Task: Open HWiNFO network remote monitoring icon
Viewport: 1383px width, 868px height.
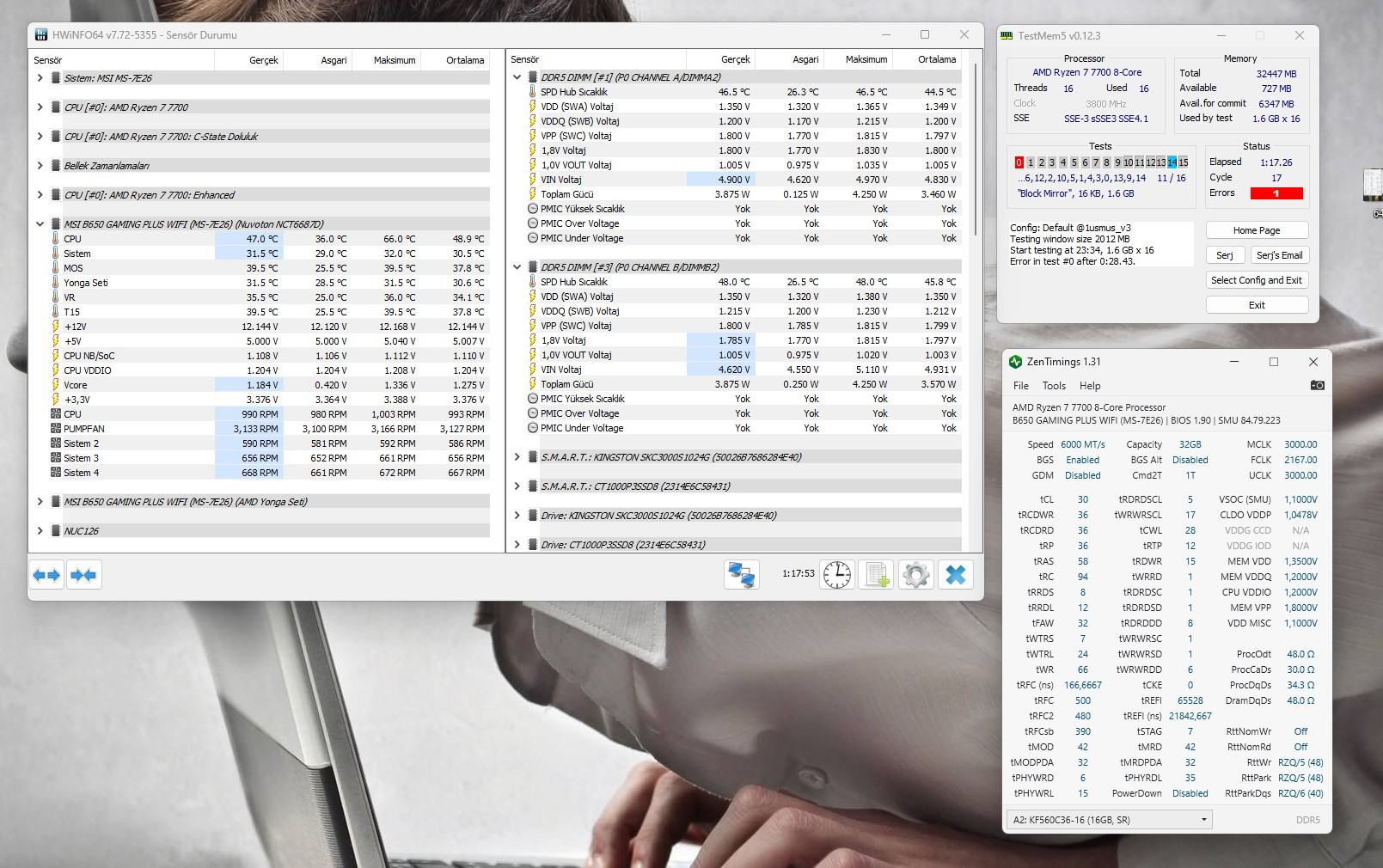Action: point(741,574)
